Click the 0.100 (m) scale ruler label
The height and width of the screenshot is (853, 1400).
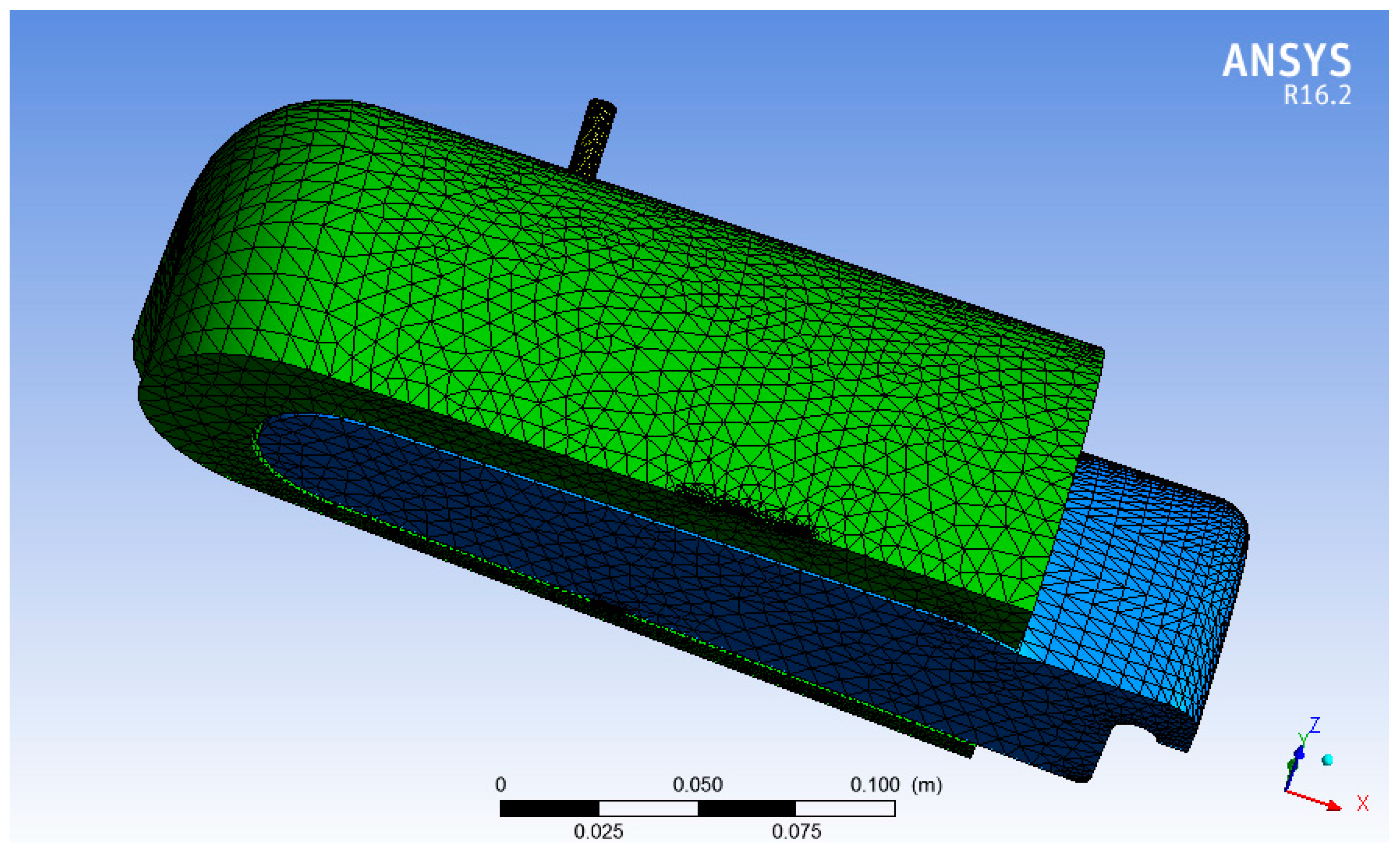point(895,785)
